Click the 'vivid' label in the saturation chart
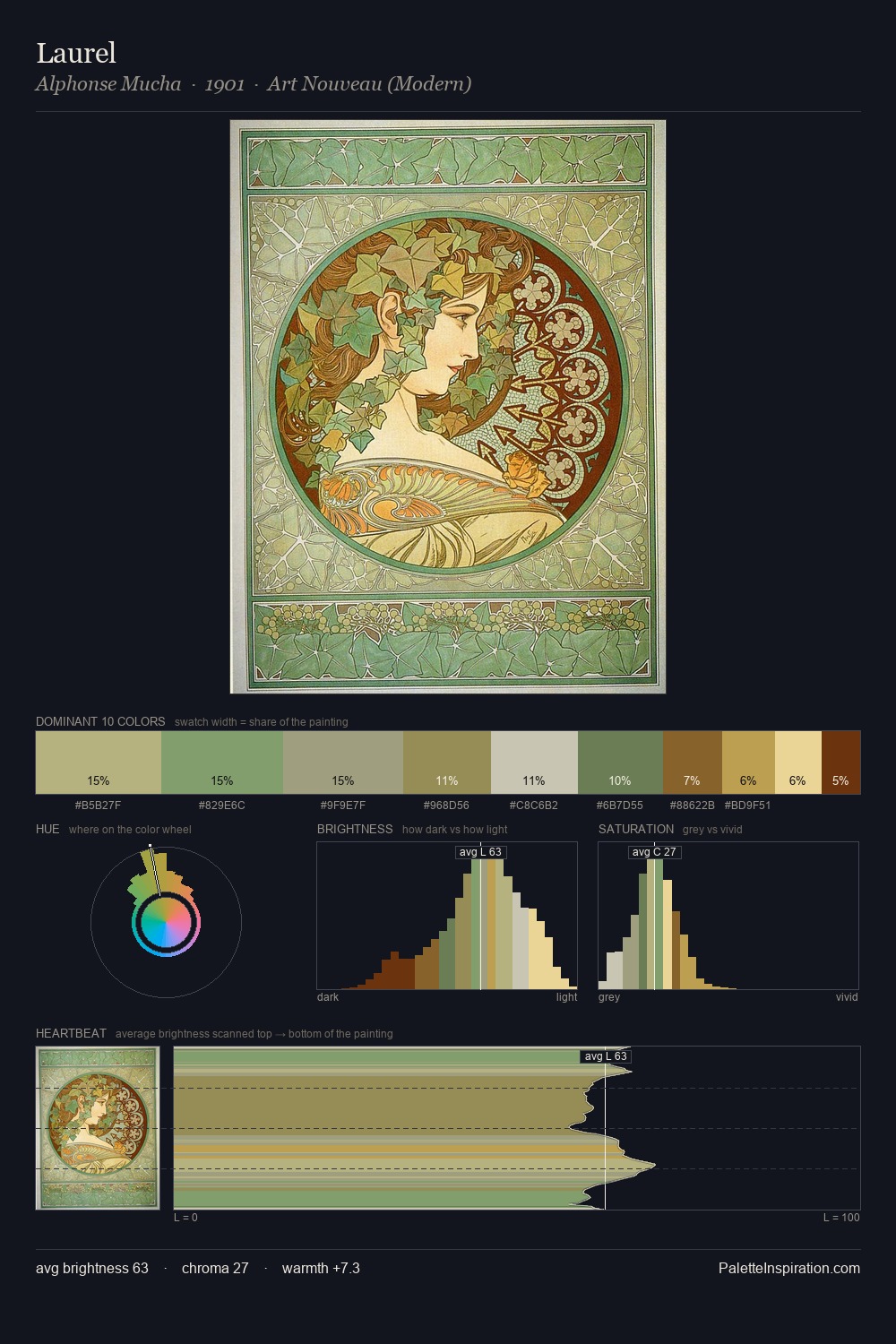Viewport: 896px width, 1344px height. [x=847, y=997]
